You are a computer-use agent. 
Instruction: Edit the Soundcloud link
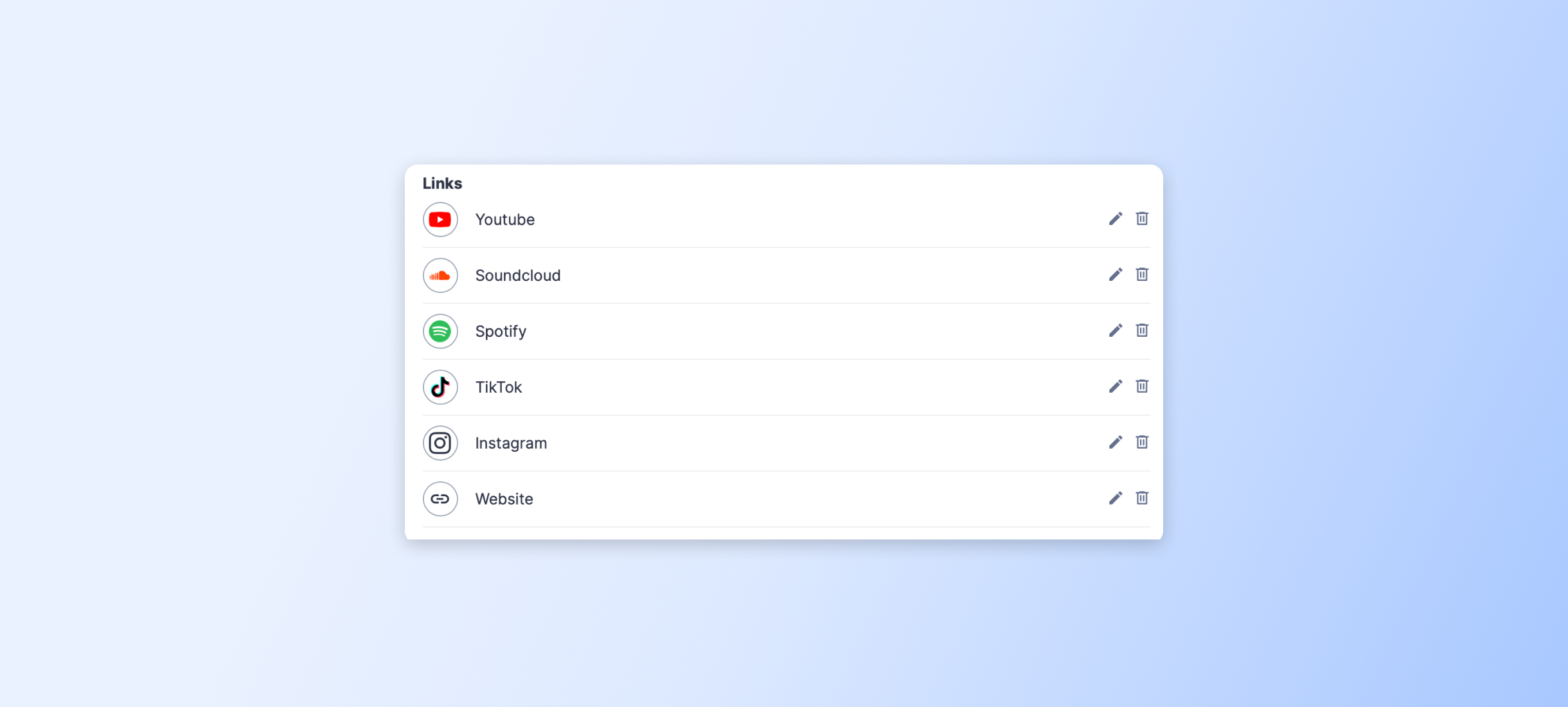(x=1116, y=275)
